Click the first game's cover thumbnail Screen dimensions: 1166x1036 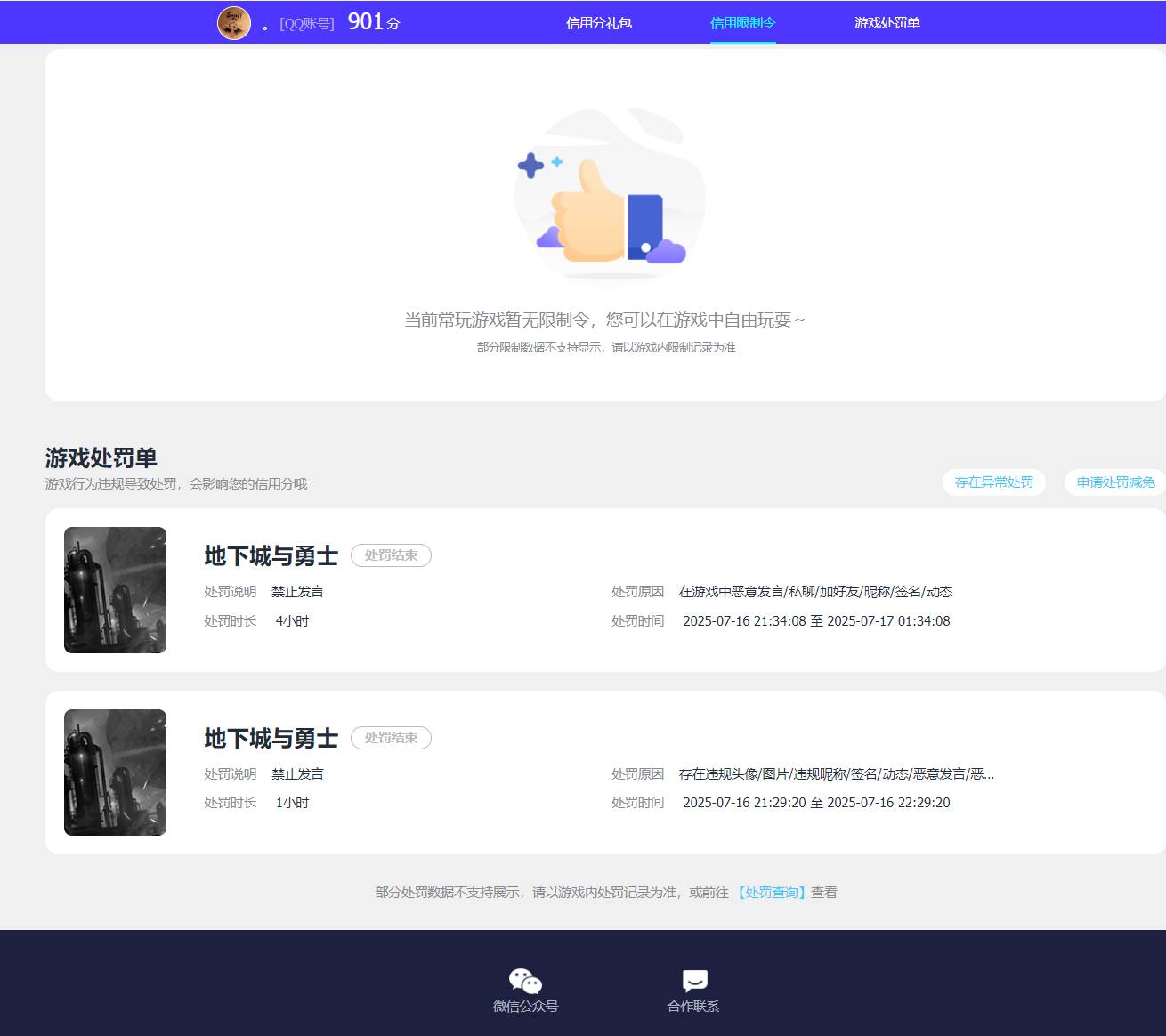[115, 590]
